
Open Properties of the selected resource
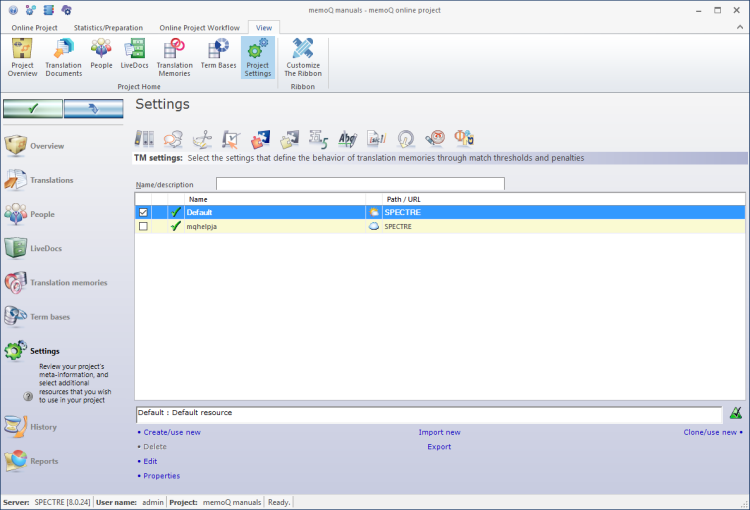[161, 476]
